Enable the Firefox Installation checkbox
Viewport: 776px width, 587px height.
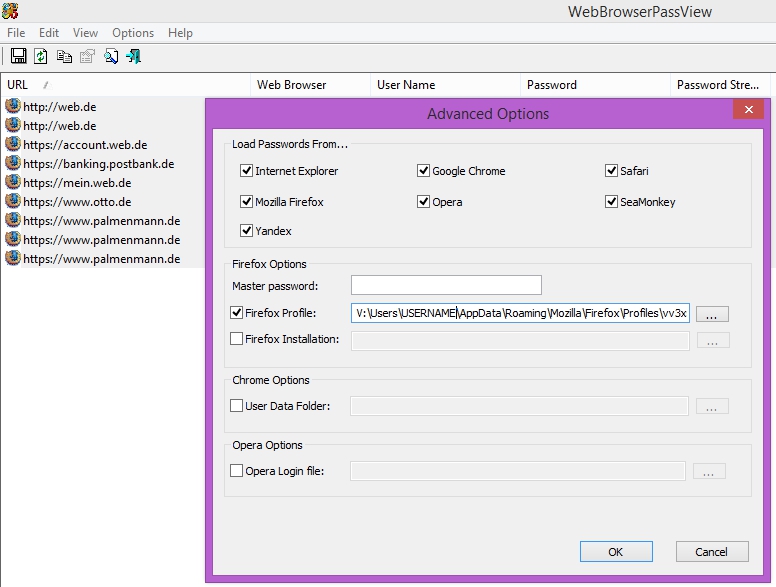click(237, 339)
